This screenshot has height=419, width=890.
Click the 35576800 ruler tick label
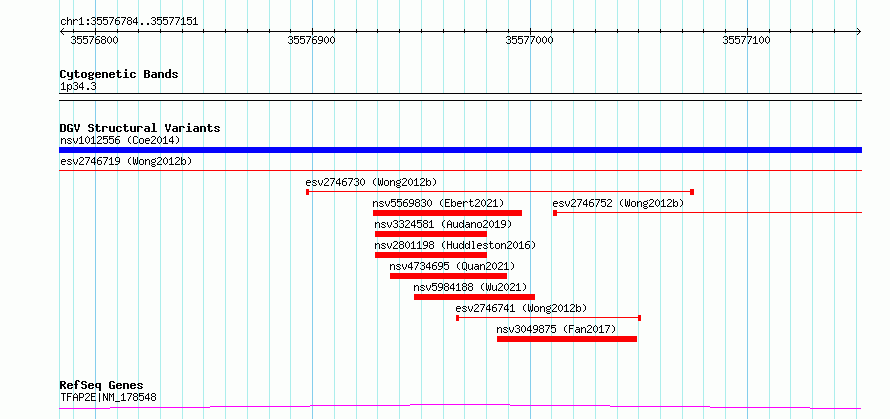click(x=94, y=40)
